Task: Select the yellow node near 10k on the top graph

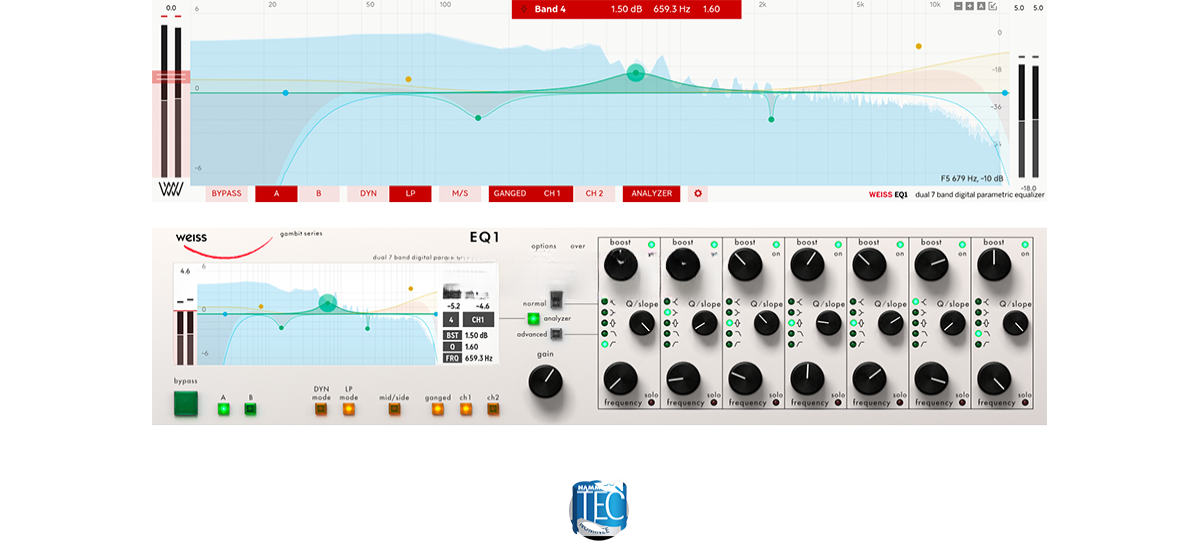Action: click(918, 46)
